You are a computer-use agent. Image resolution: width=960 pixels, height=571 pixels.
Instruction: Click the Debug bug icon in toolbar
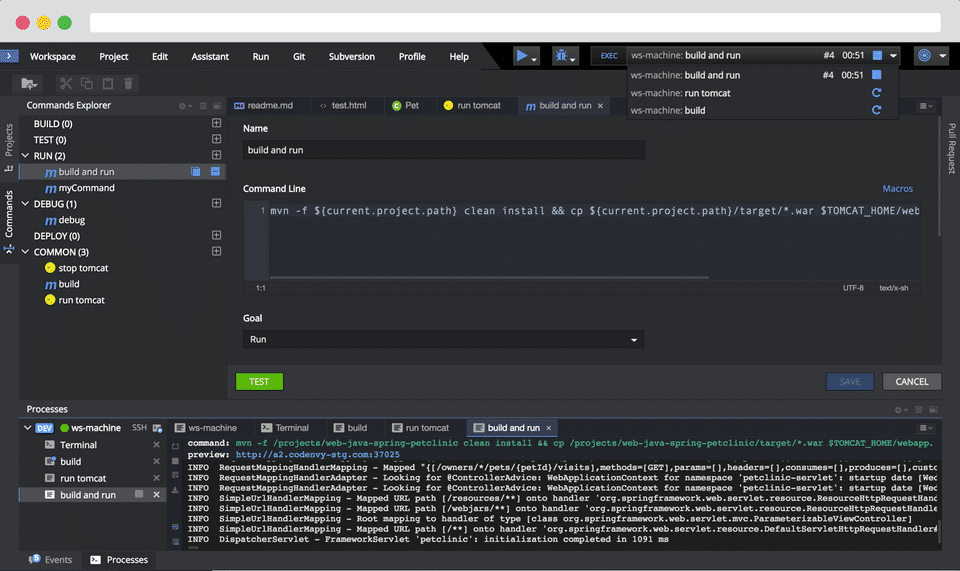click(x=561, y=57)
